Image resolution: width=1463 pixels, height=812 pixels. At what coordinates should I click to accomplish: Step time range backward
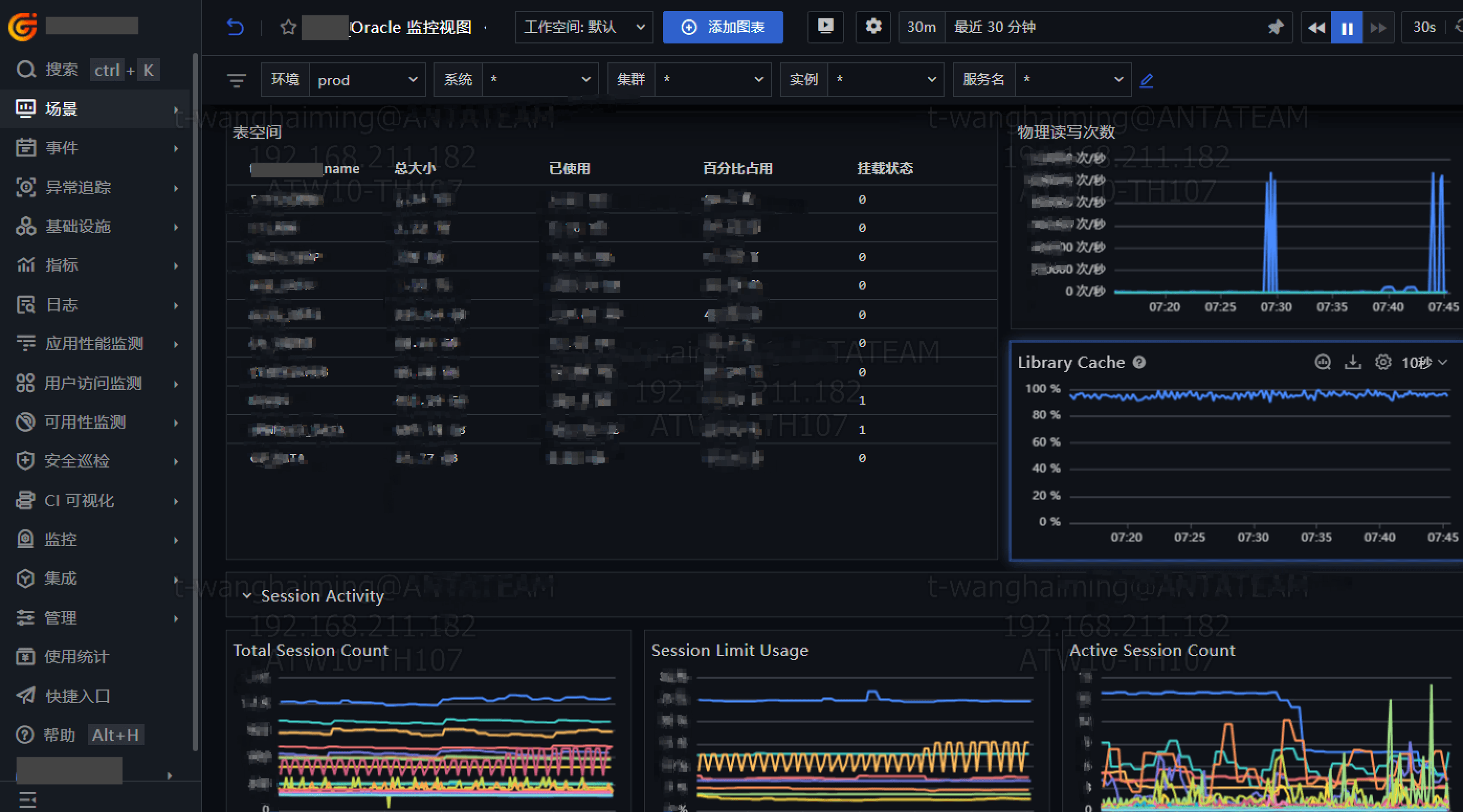pos(1316,27)
